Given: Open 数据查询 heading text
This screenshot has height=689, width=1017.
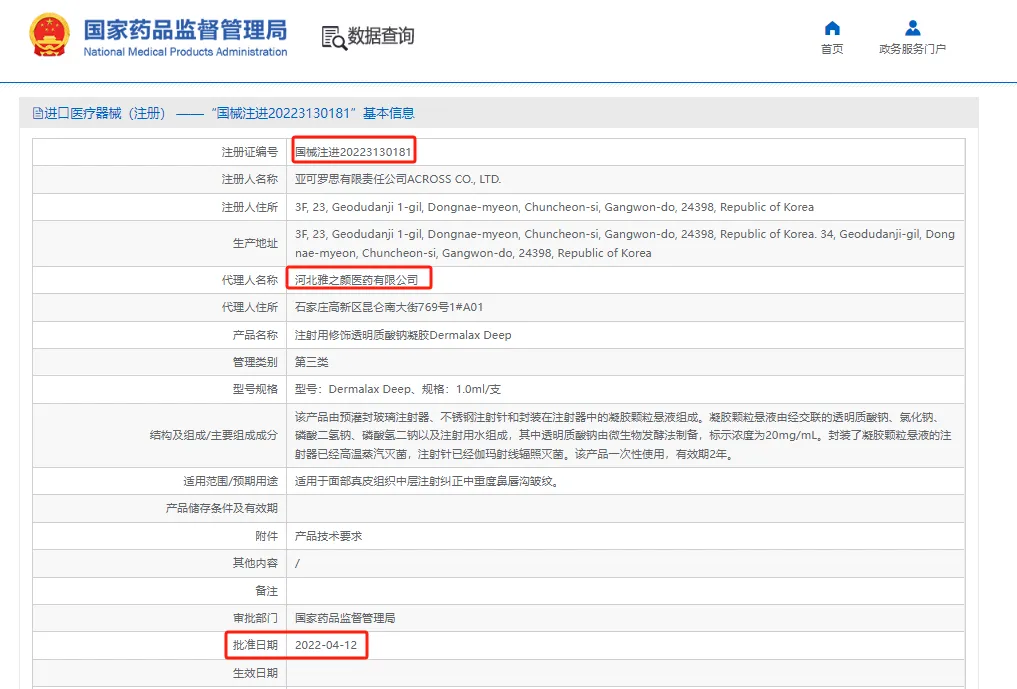Looking at the screenshot, I should coord(381,36).
